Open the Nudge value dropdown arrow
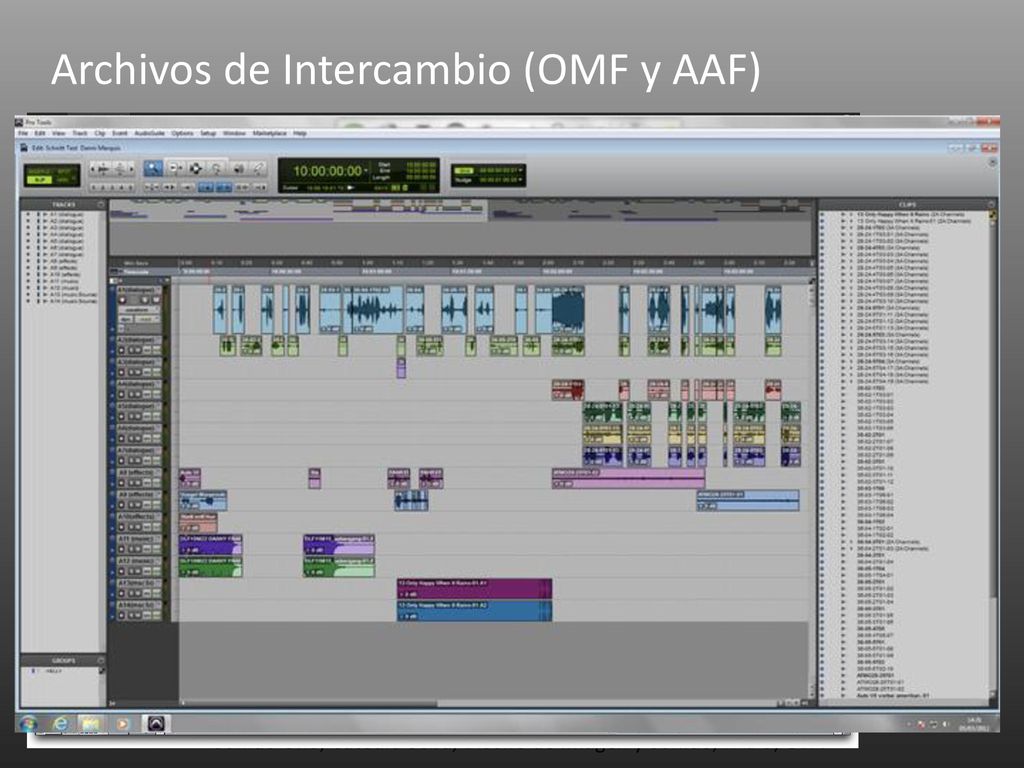The width and height of the screenshot is (1024, 768). click(x=520, y=180)
